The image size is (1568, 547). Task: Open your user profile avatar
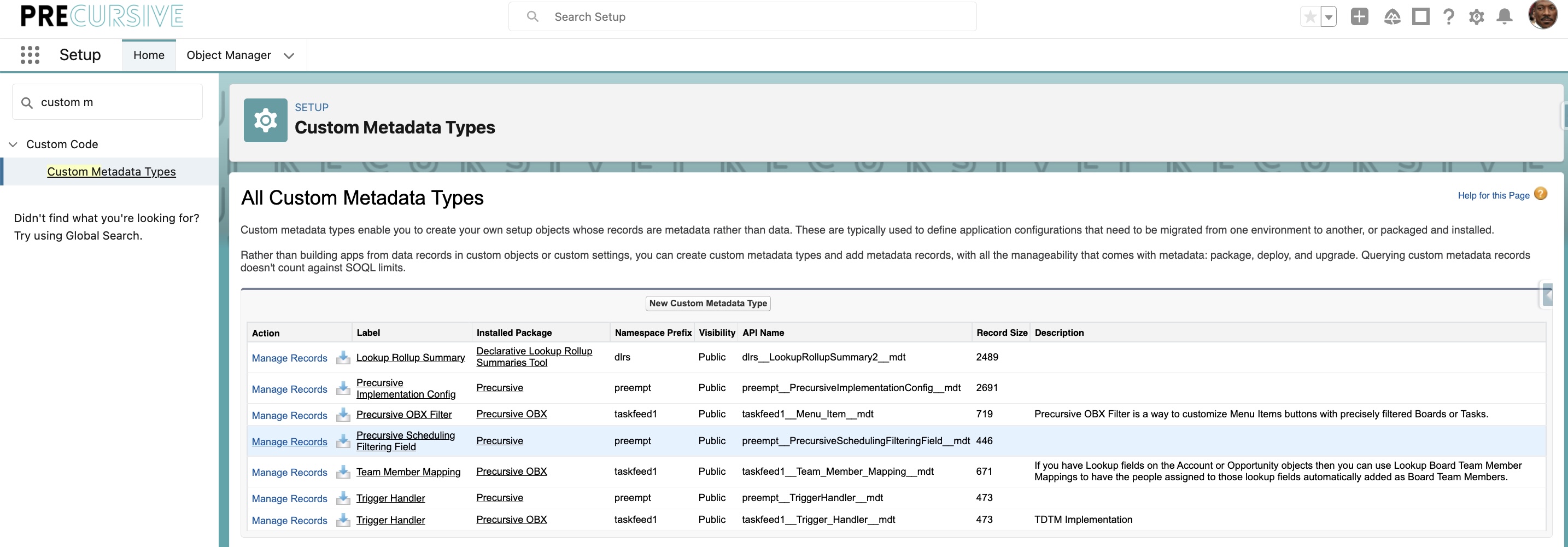coord(1544,15)
